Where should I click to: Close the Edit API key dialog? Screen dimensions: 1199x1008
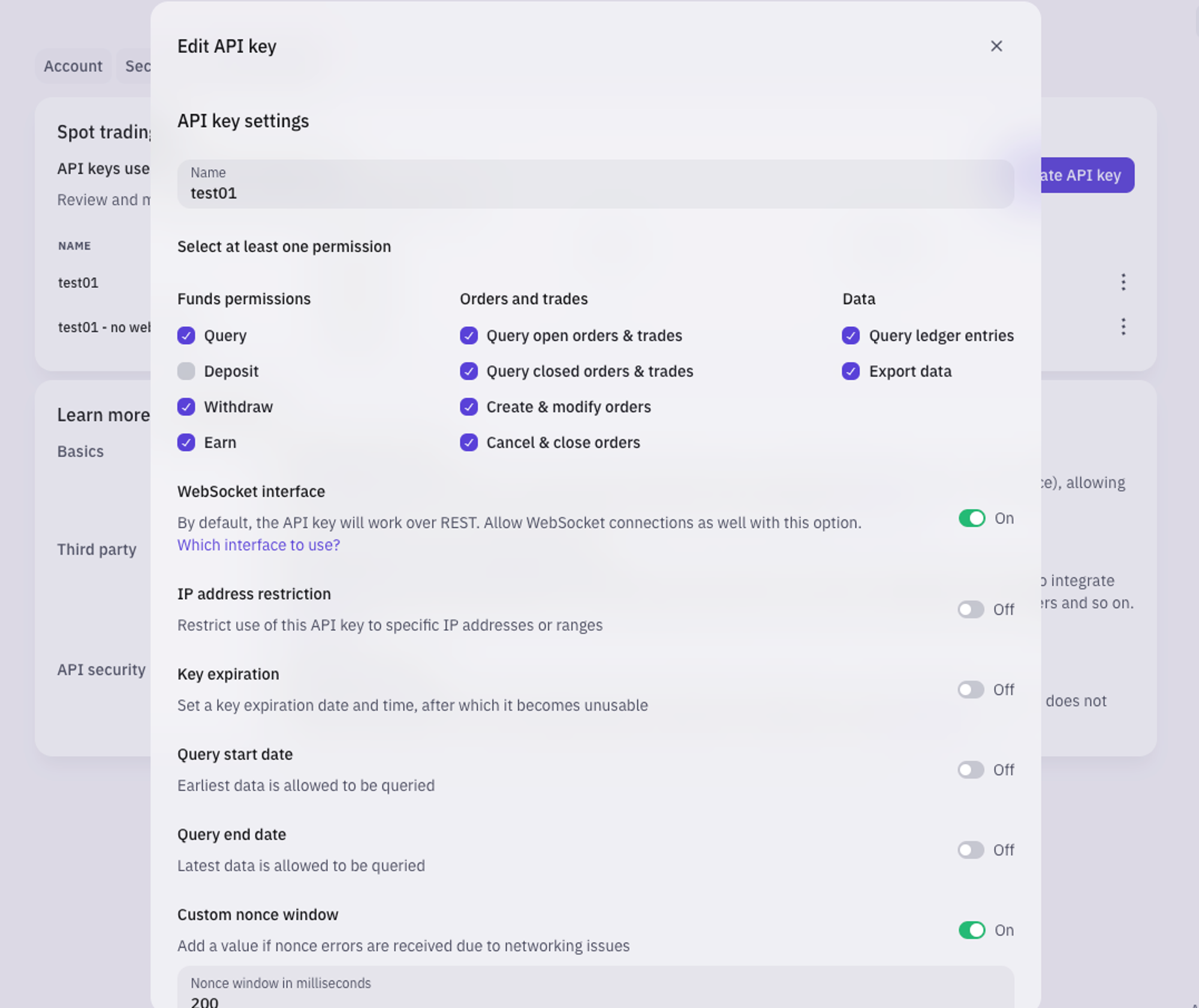[x=996, y=46]
